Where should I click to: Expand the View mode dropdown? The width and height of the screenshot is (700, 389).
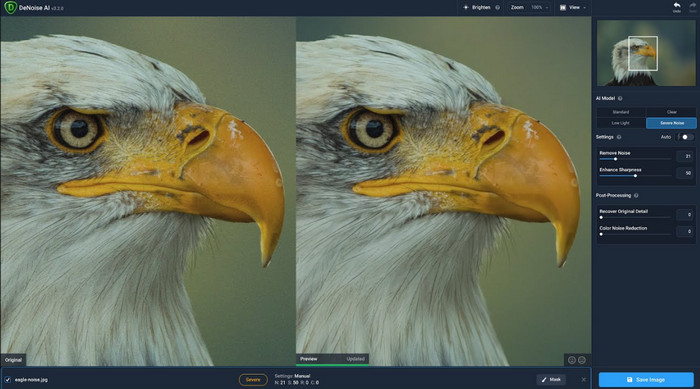573,8
